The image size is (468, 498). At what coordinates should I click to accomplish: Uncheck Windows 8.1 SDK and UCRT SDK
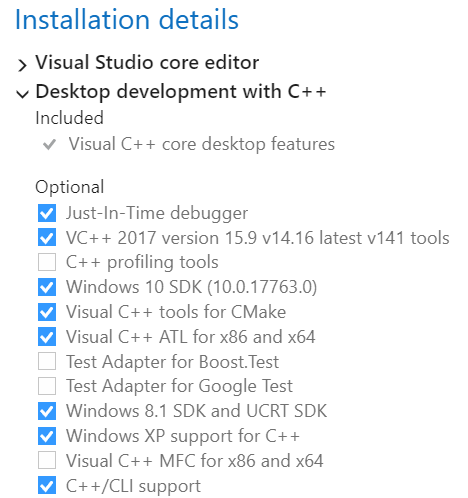[x=47, y=411]
